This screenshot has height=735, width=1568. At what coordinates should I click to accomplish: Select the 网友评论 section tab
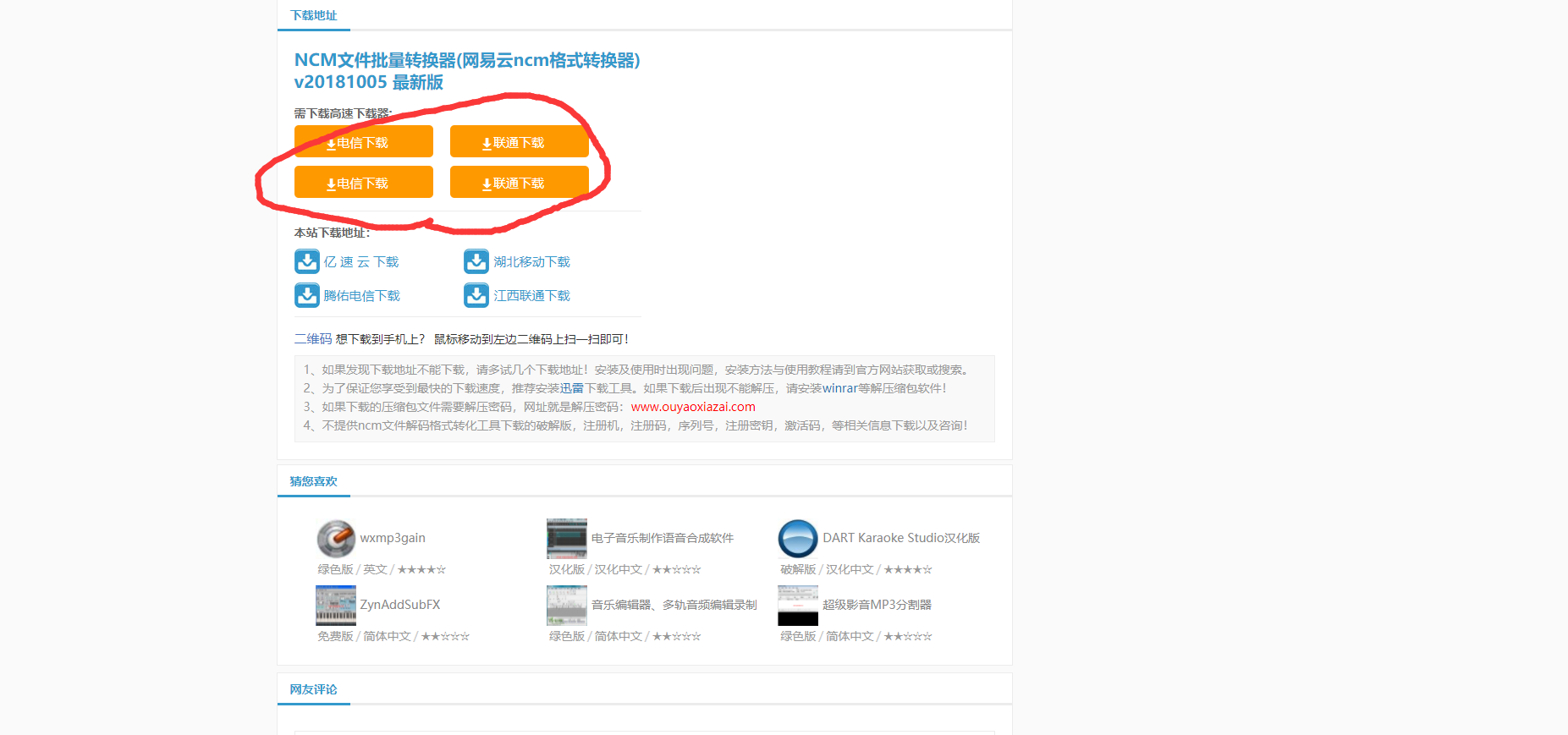314,689
